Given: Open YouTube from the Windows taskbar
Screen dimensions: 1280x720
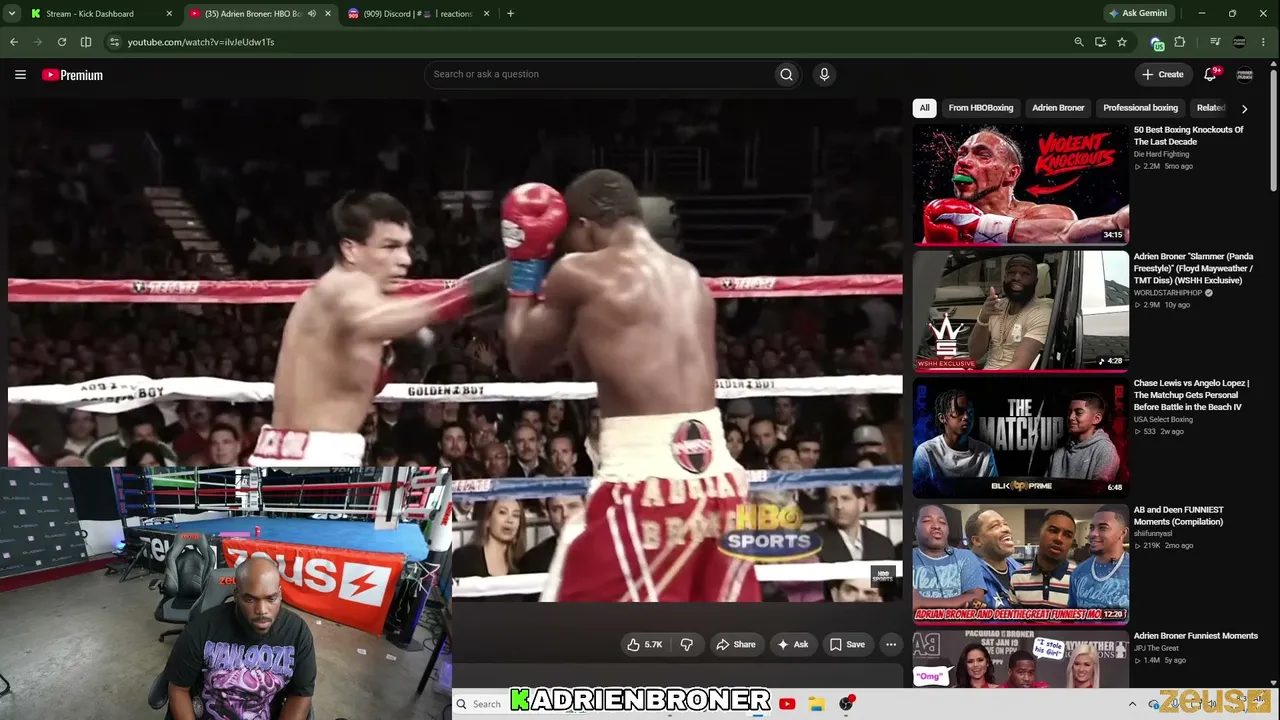Looking at the screenshot, I should click(x=787, y=704).
